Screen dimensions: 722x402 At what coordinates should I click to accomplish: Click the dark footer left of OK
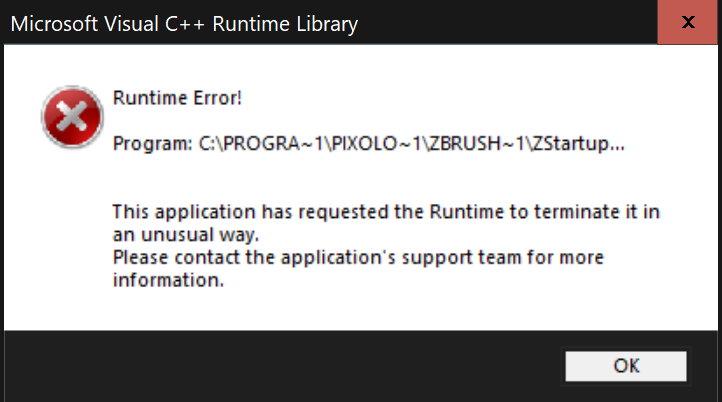280,365
